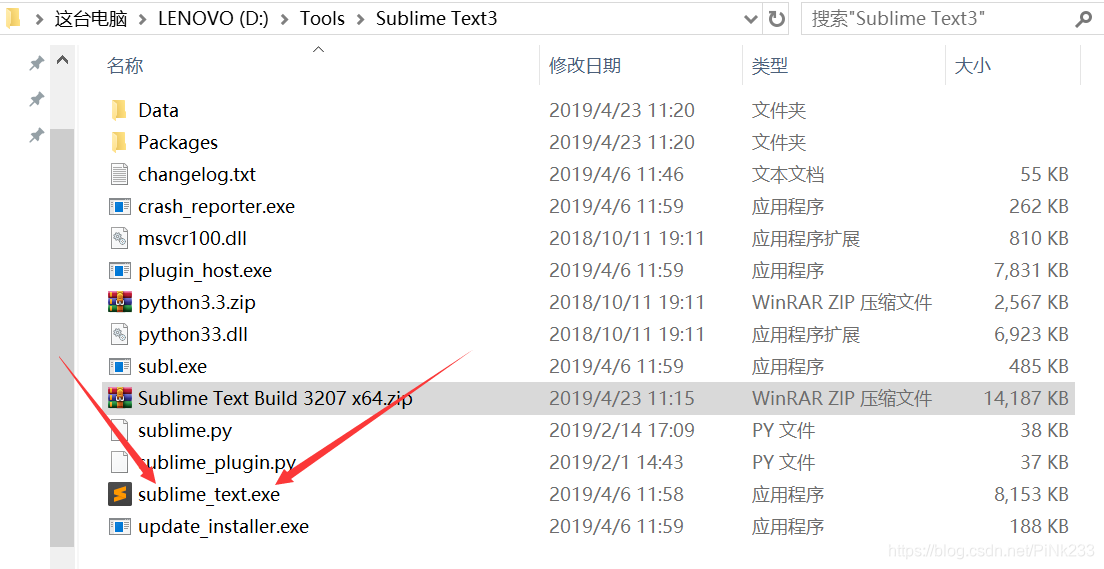The height and width of the screenshot is (569, 1104).
Task: Select the subl.exe icon
Action: tap(120, 366)
